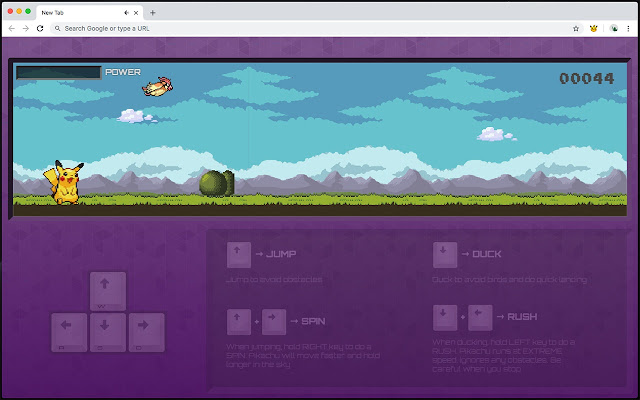Click the 'Duck to avoid birds' description

point(509,280)
